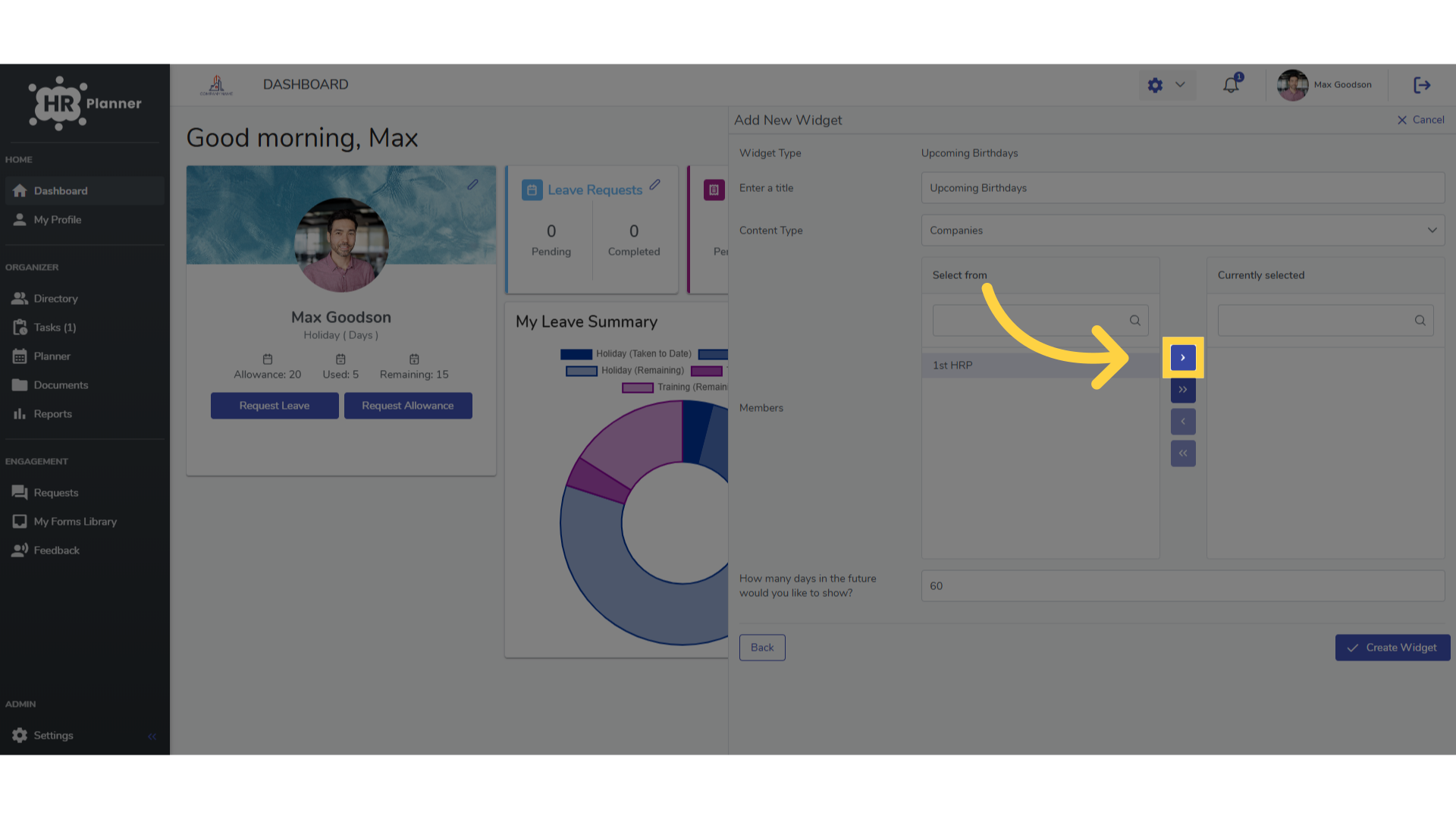This screenshot has width=1456, height=819.
Task: Click the widget title input field
Action: tap(1182, 188)
